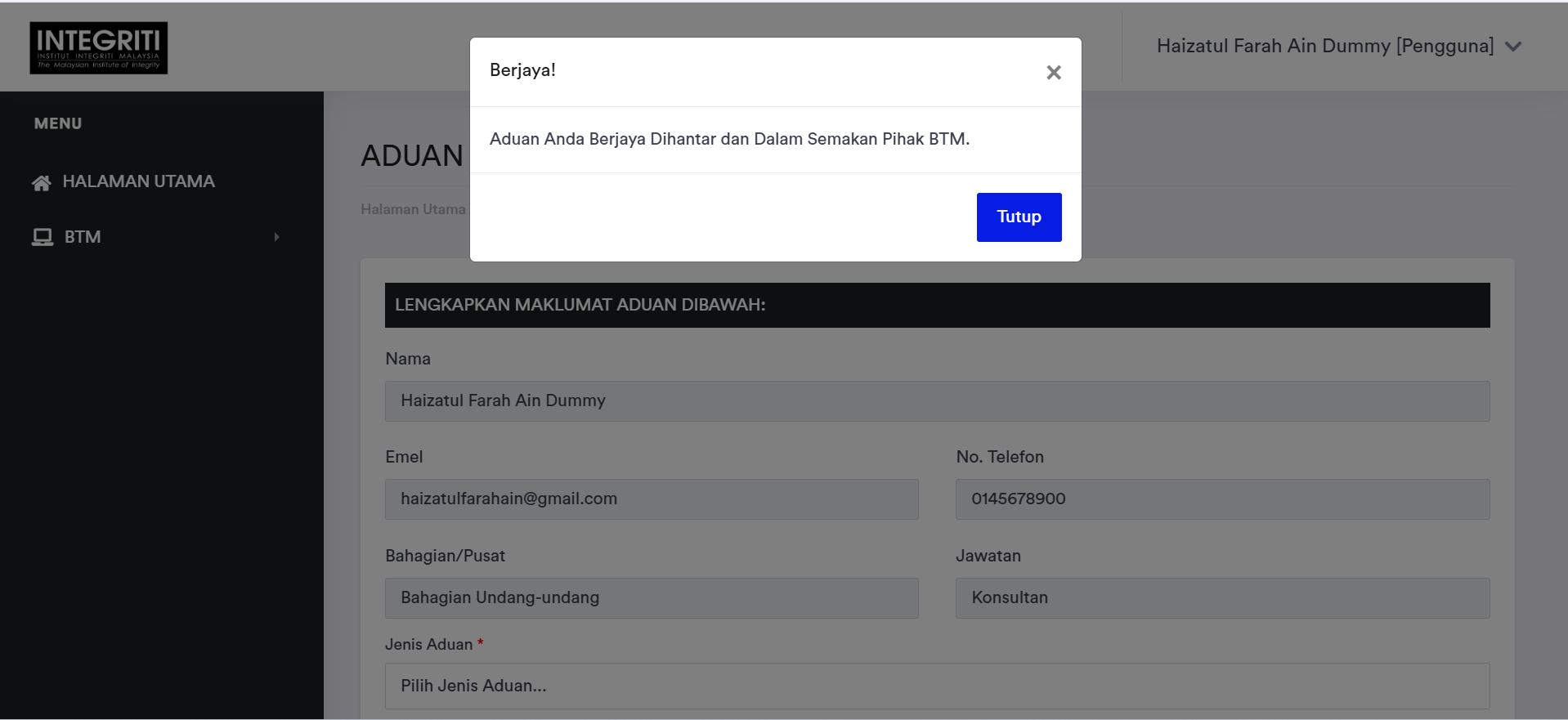Viewport: 1568px width, 720px height.
Task: Click the Jawatan field showing Konsultan
Action: click(x=1222, y=598)
